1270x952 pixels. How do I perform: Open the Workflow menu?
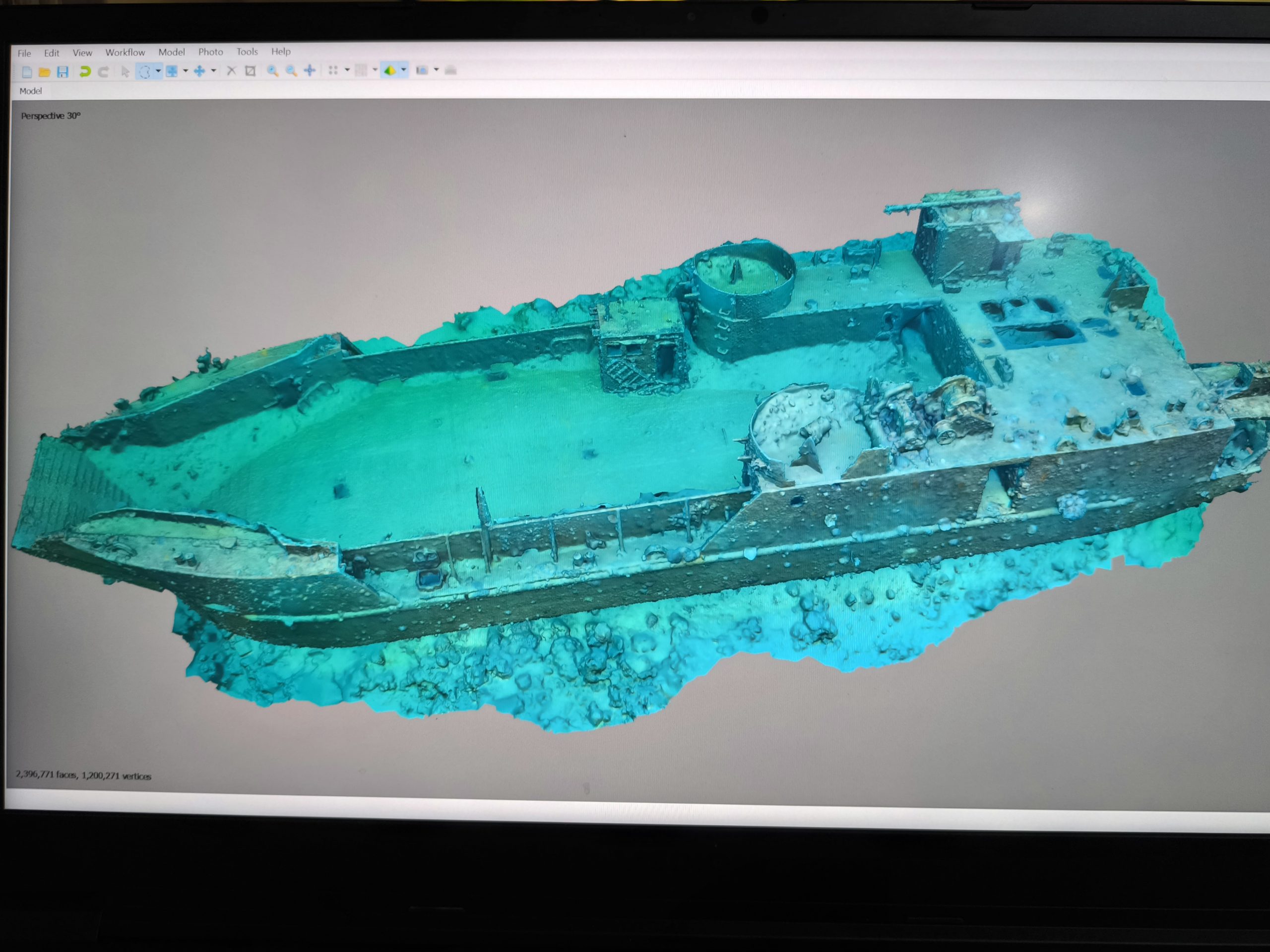(x=125, y=52)
